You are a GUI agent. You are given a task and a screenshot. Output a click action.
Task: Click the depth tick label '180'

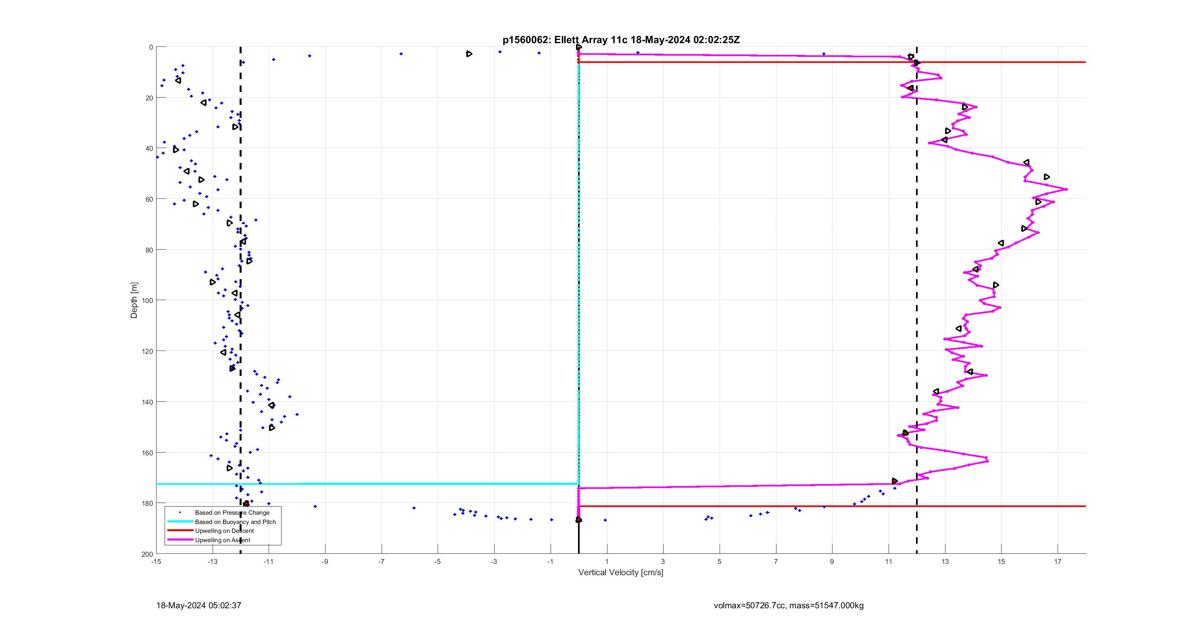coord(146,503)
